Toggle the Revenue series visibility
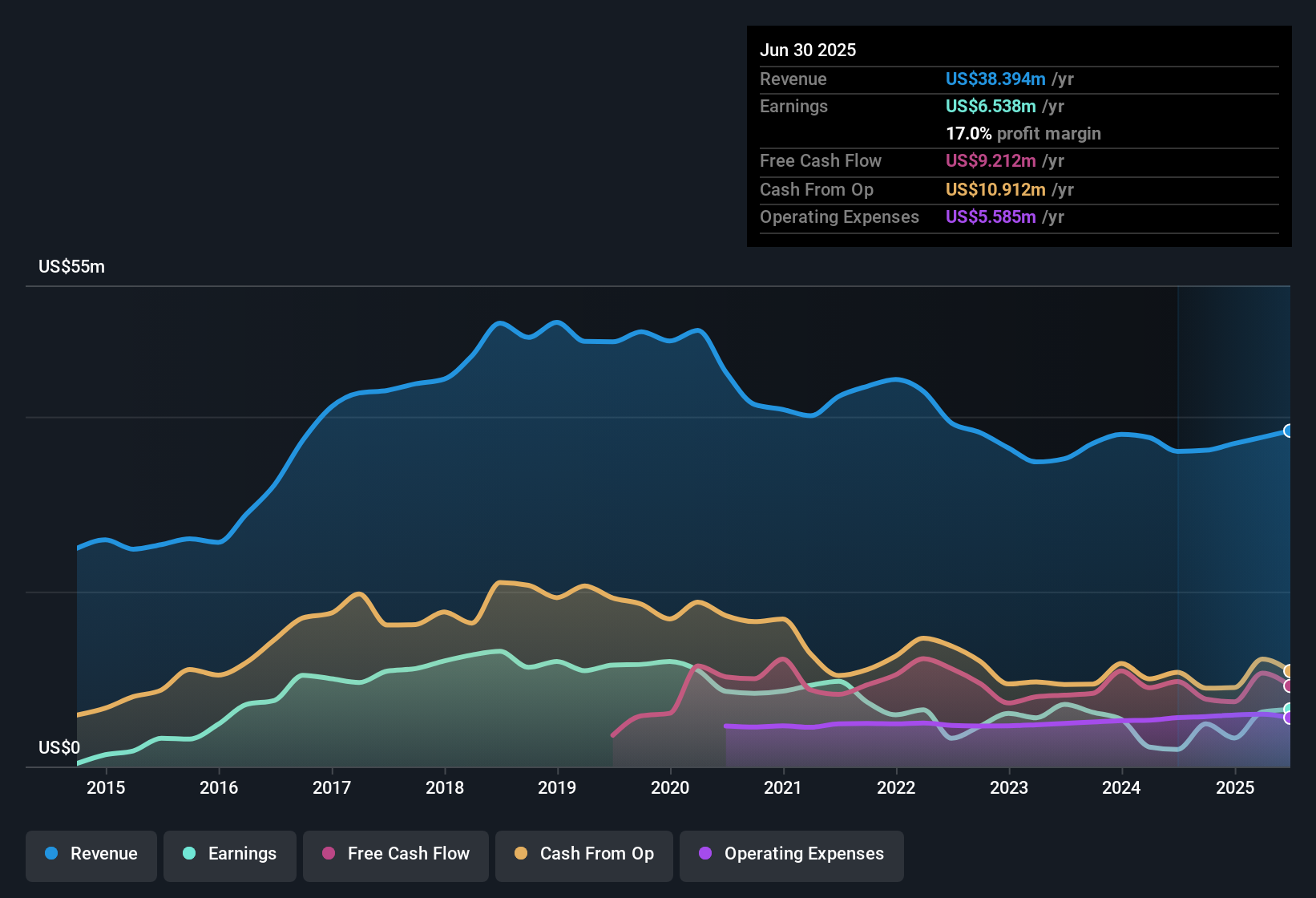 click(x=91, y=854)
